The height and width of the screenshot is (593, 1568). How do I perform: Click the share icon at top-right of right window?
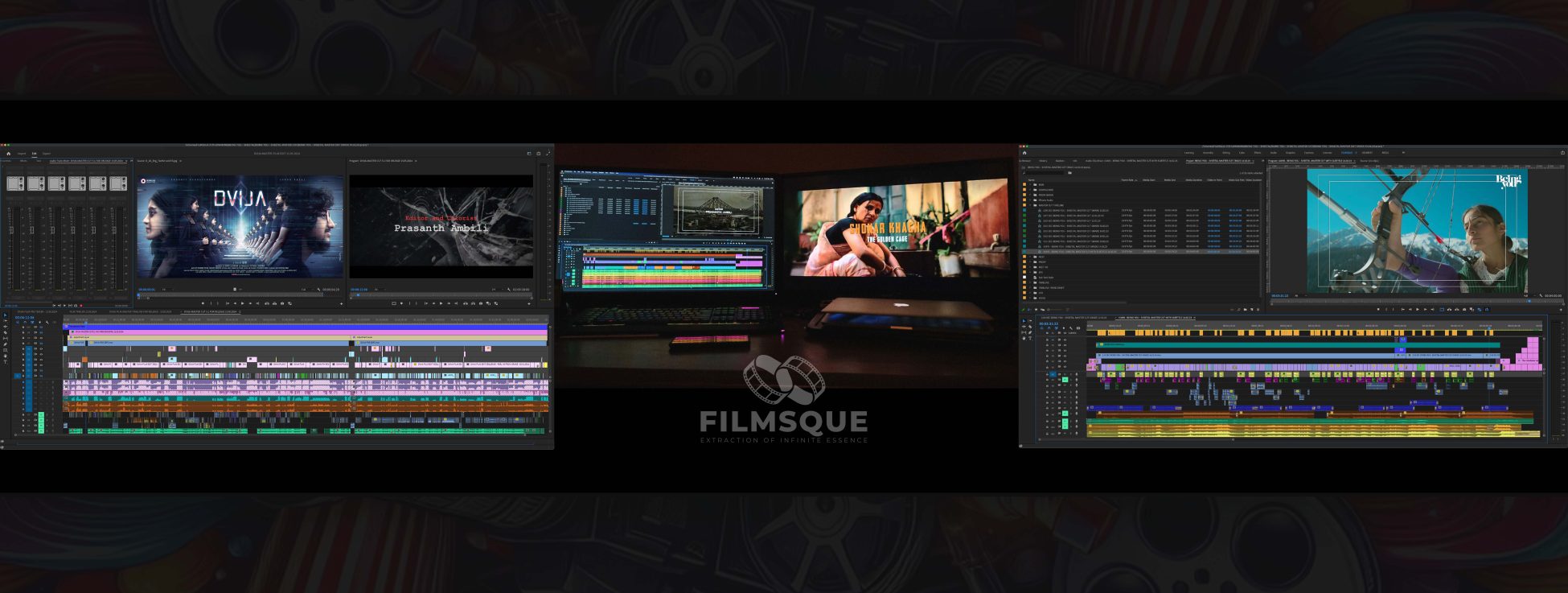point(1562,152)
